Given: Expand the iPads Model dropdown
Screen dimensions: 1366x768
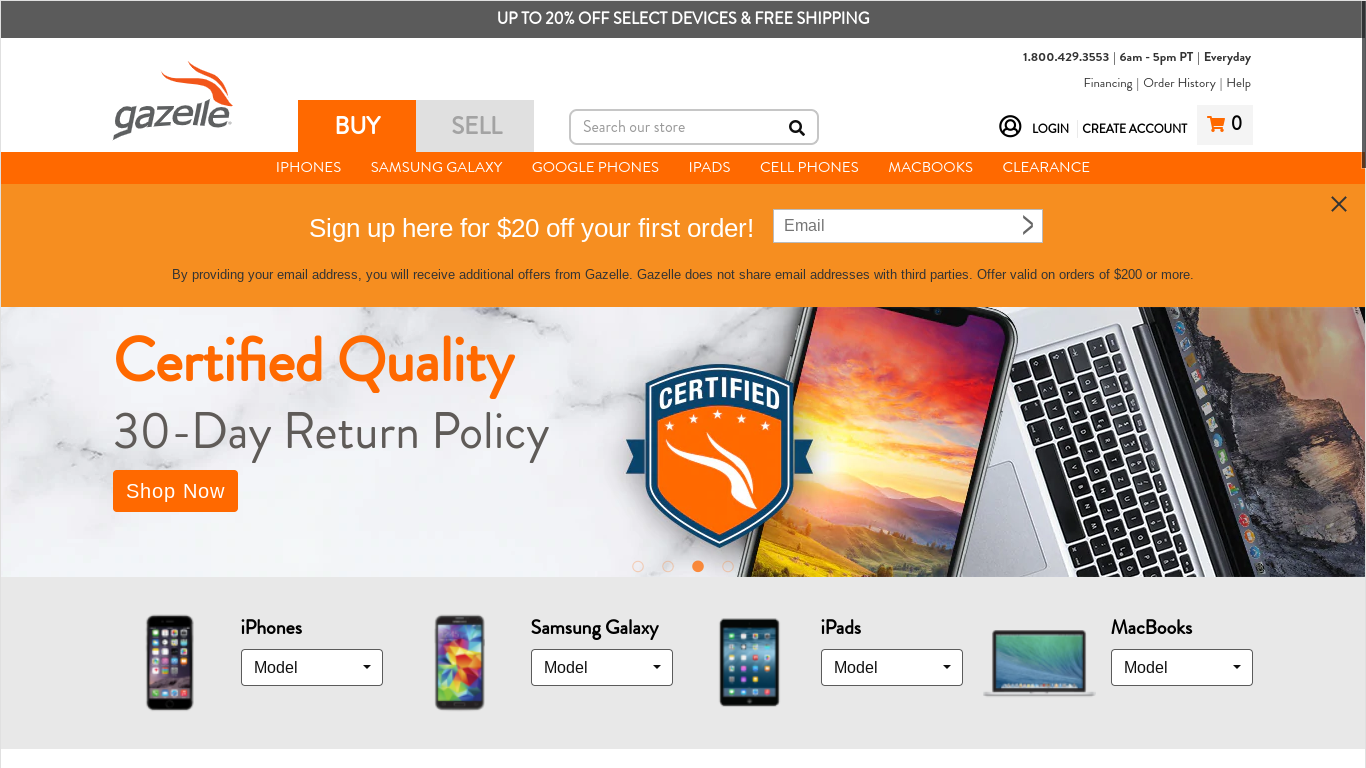Looking at the screenshot, I should pyautogui.click(x=892, y=667).
